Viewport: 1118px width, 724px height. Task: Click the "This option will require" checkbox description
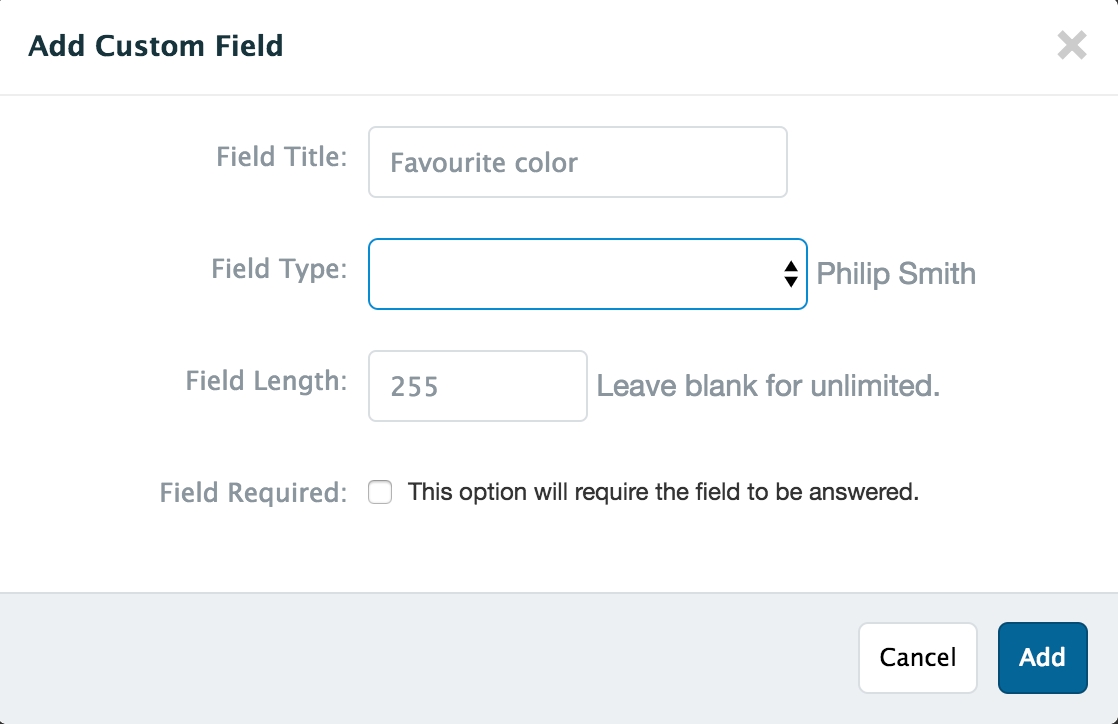tap(663, 492)
